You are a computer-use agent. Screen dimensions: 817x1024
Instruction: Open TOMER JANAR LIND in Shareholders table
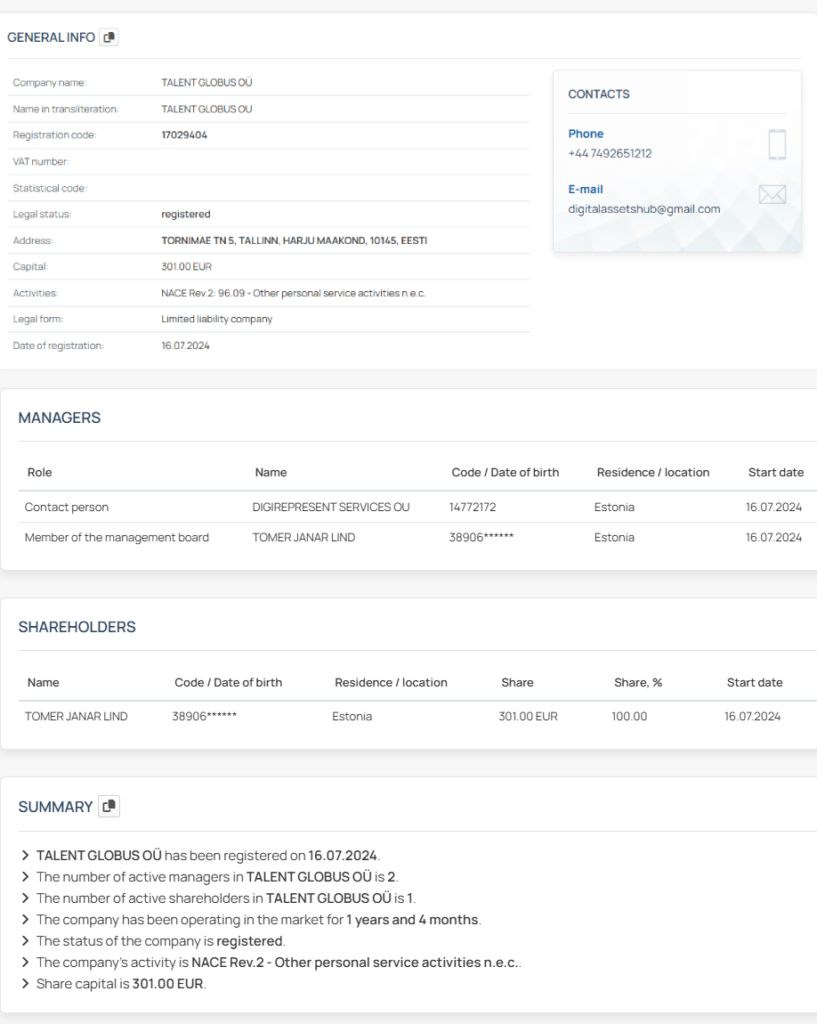coord(76,716)
